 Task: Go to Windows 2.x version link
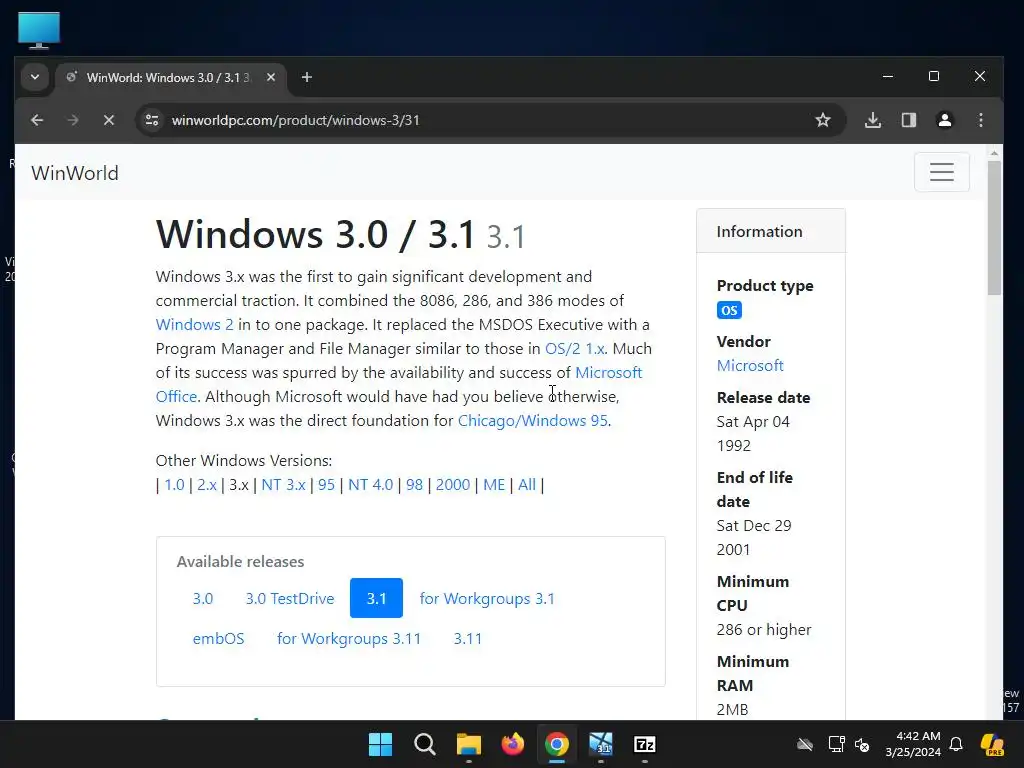click(x=207, y=485)
